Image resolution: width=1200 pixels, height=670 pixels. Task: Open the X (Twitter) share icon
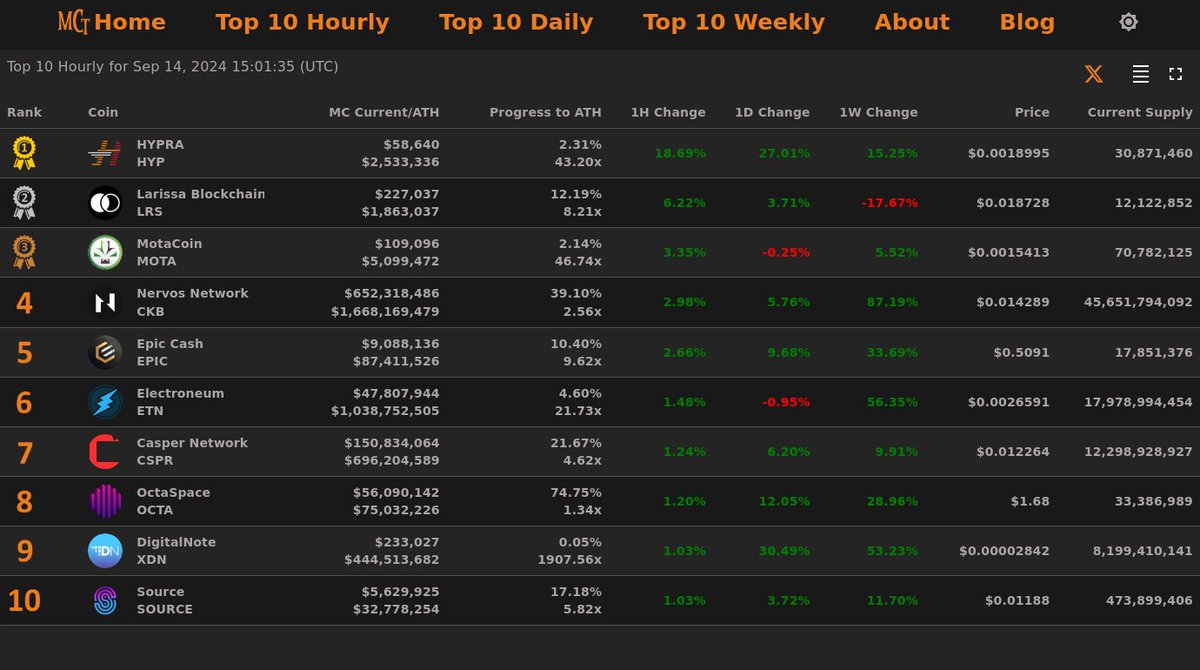(1094, 74)
